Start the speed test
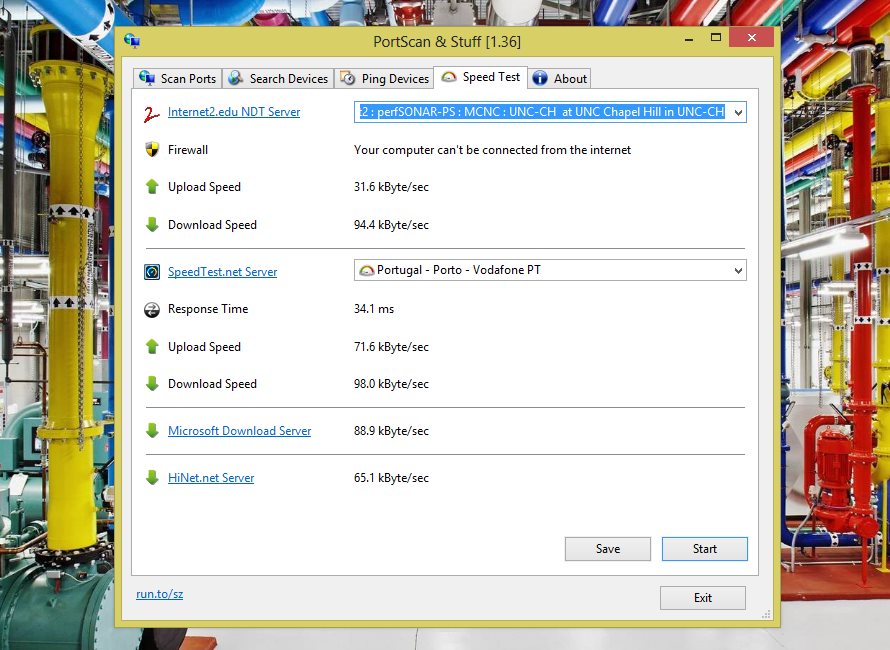 point(705,549)
